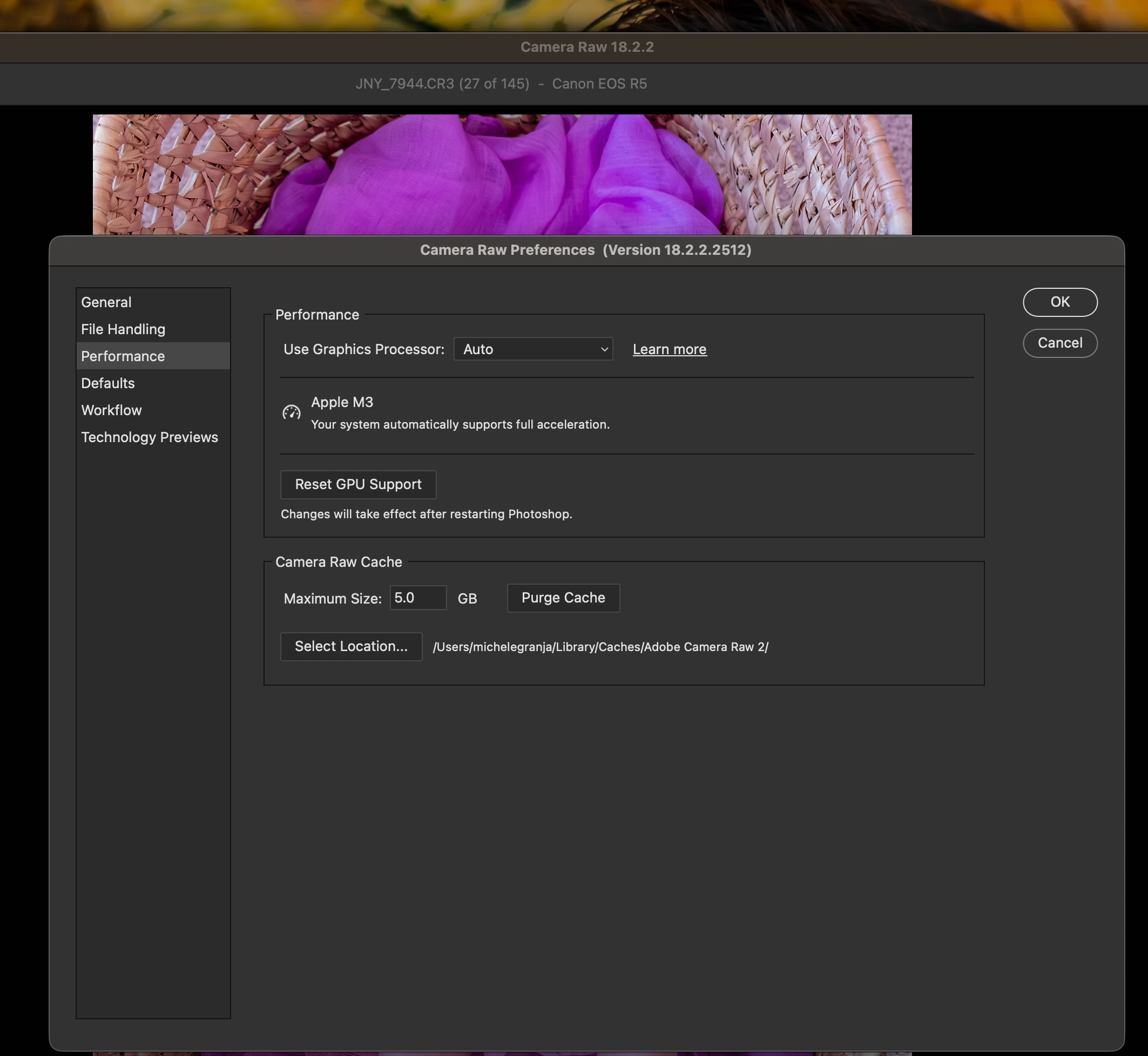Open Technology Previews settings
Image resolution: width=1148 pixels, height=1056 pixels.
point(149,437)
